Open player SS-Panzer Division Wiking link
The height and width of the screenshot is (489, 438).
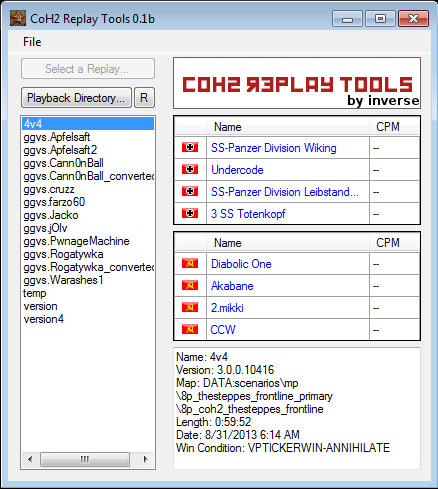coord(274,148)
